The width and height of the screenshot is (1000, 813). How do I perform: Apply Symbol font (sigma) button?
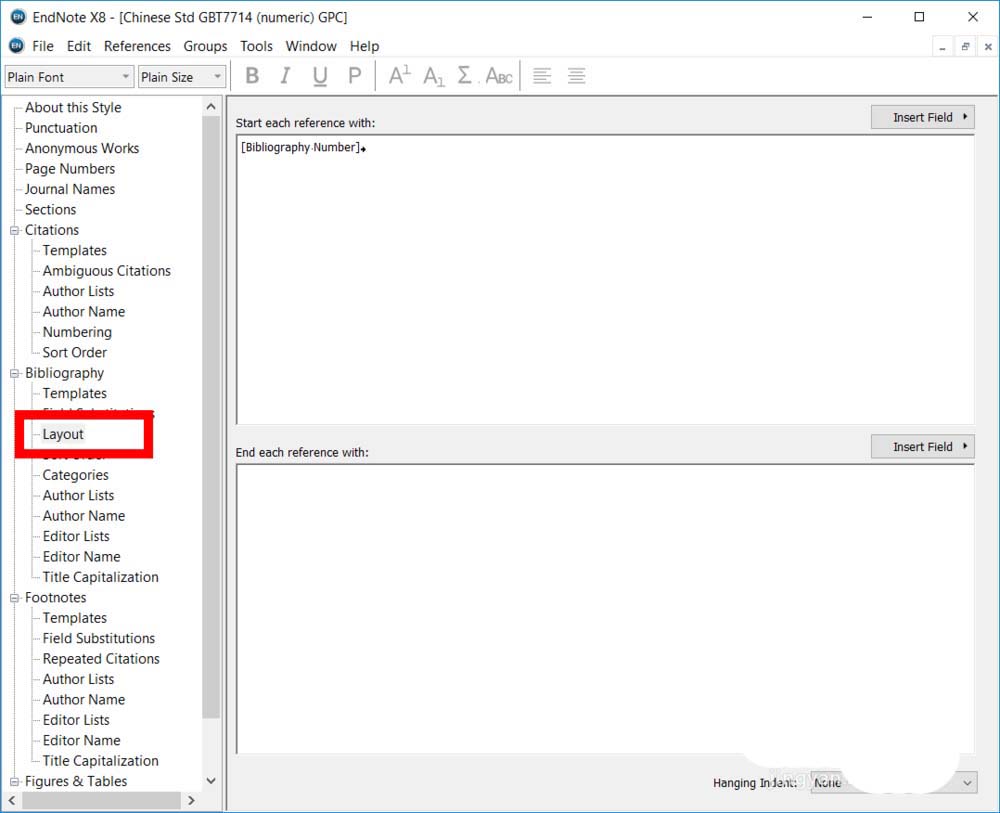465,76
